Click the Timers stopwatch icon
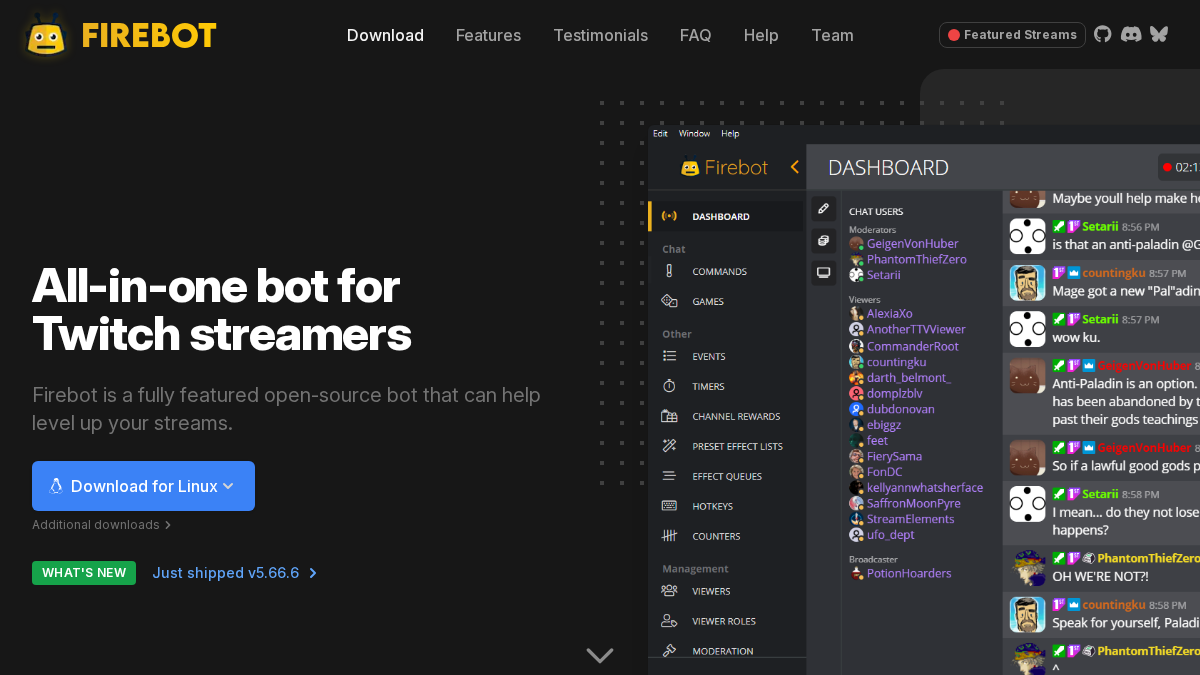 pos(670,386)
